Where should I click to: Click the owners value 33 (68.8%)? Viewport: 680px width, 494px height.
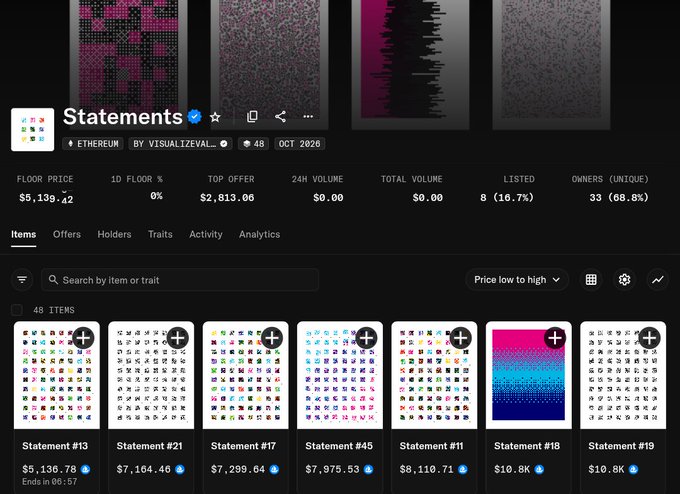[x=619, y=198]
